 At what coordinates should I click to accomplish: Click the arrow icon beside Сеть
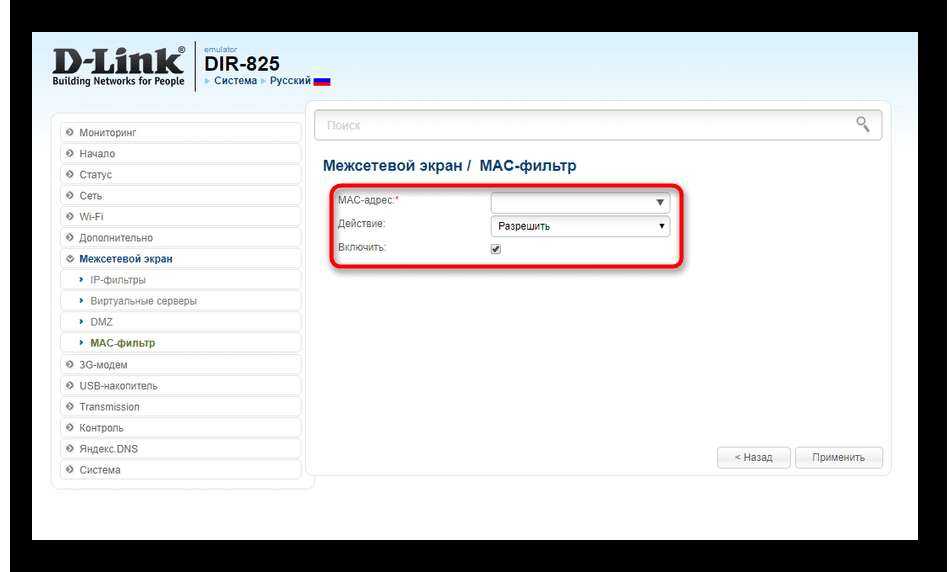tap(70, 196)
